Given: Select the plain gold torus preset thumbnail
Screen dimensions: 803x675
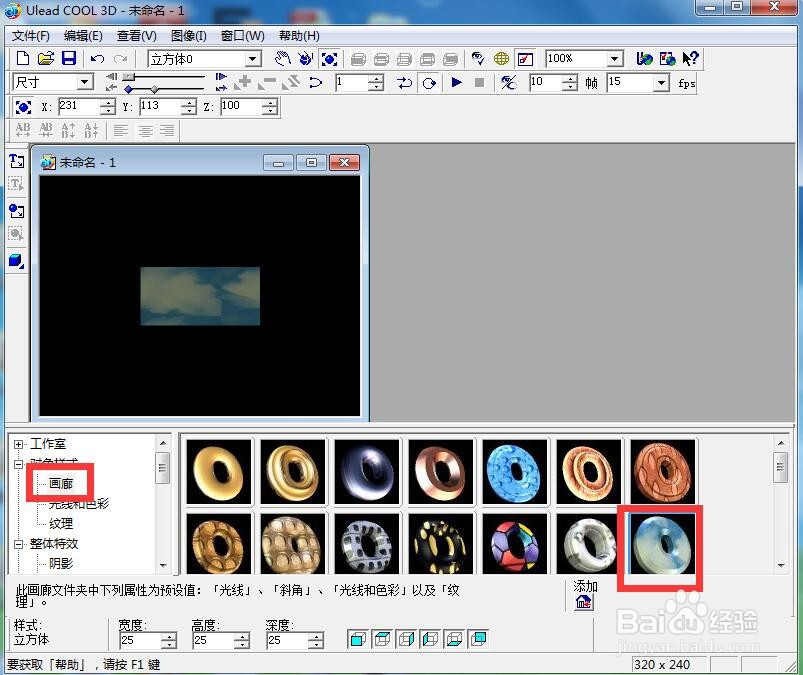Looking at the screenshot, I should click(x=219, y=472).
